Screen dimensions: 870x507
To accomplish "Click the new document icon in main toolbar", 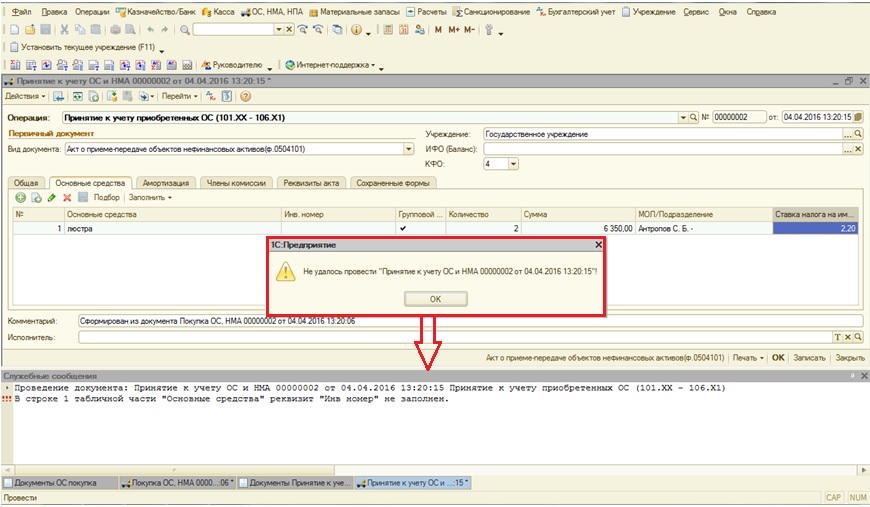I will click(x=14, y=29).
